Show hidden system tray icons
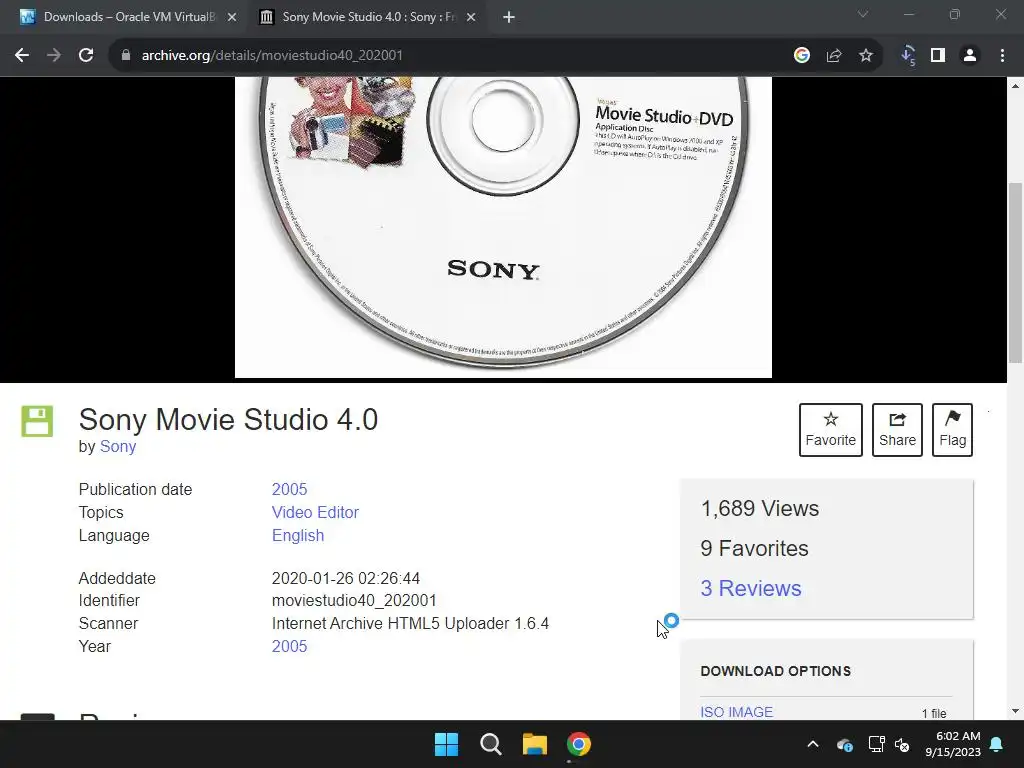This screenshot has width=1024, height=768. (x=813, y=744)
